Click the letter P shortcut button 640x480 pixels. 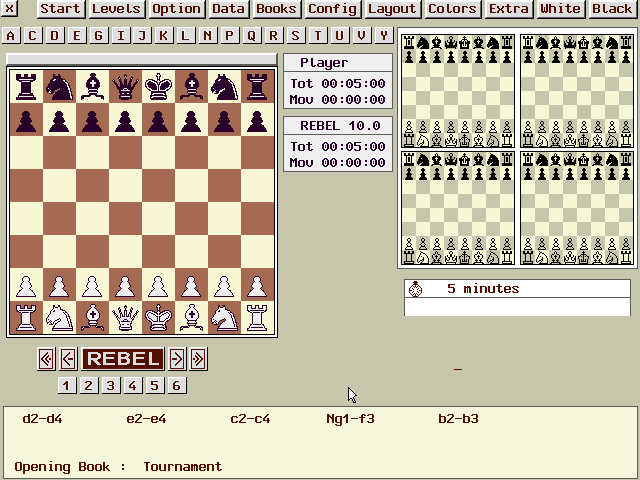click(229, 36)
